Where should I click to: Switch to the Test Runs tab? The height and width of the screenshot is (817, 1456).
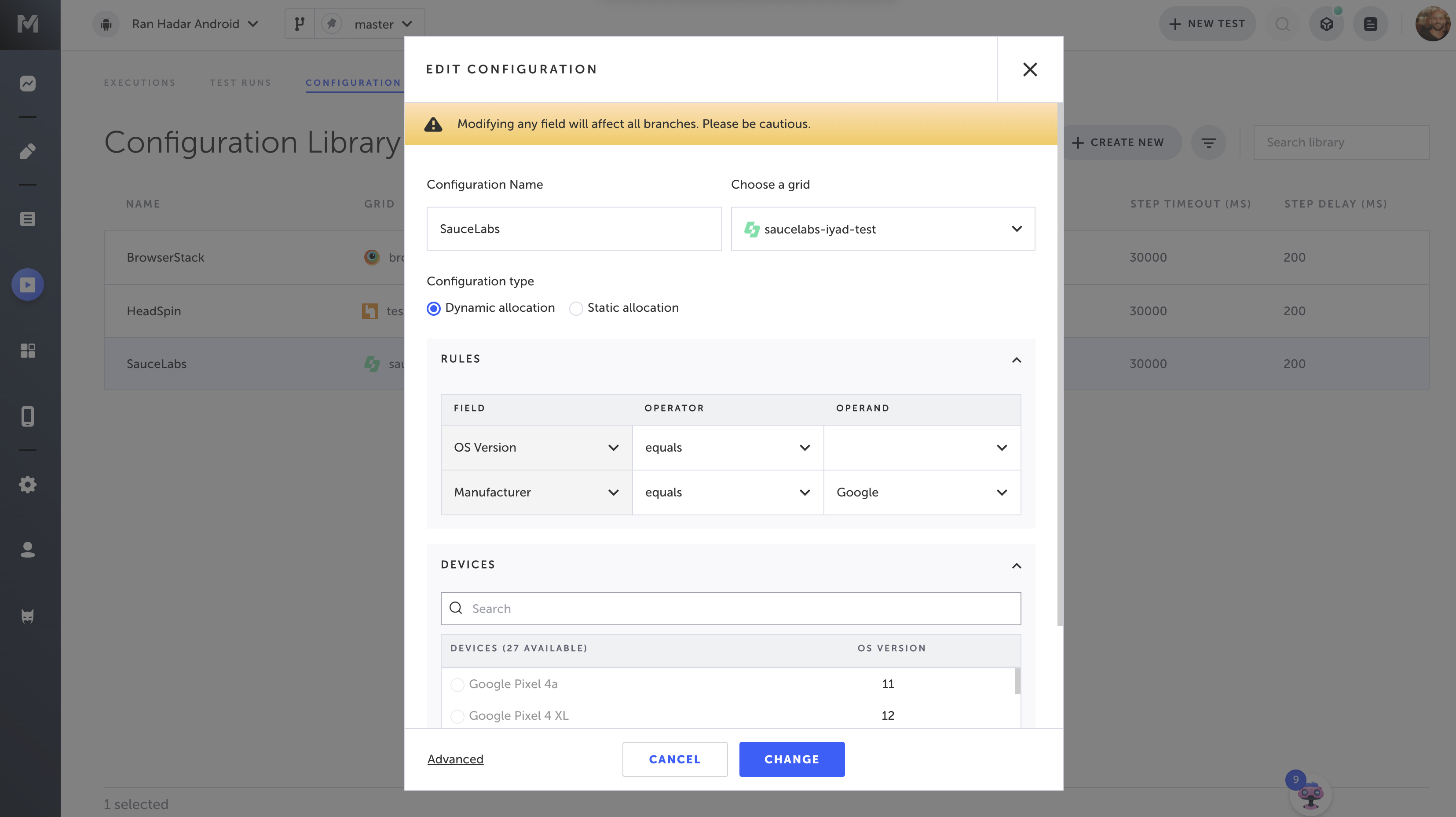click(240, 83)
